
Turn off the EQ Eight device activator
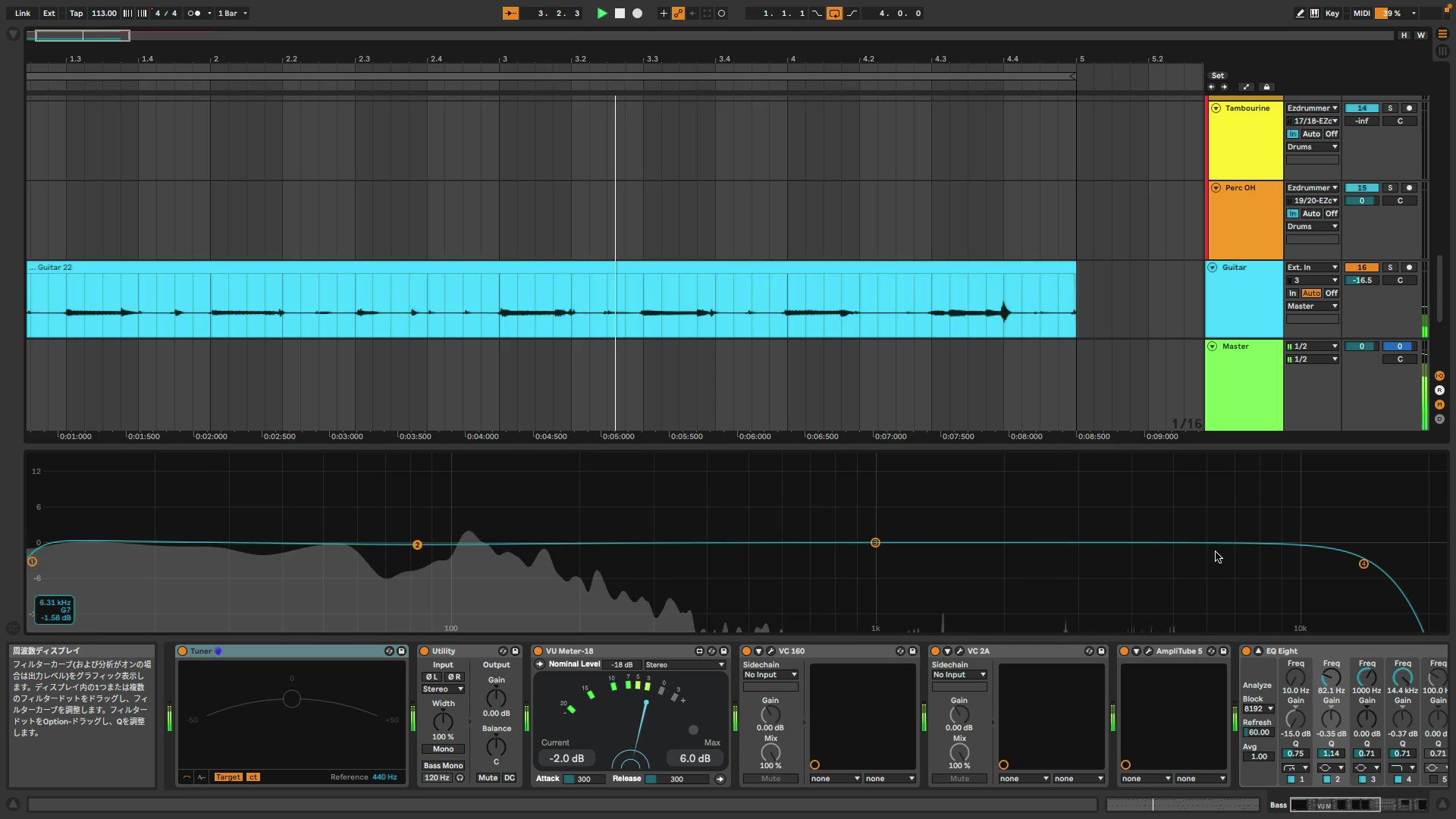click(1246, 651)
